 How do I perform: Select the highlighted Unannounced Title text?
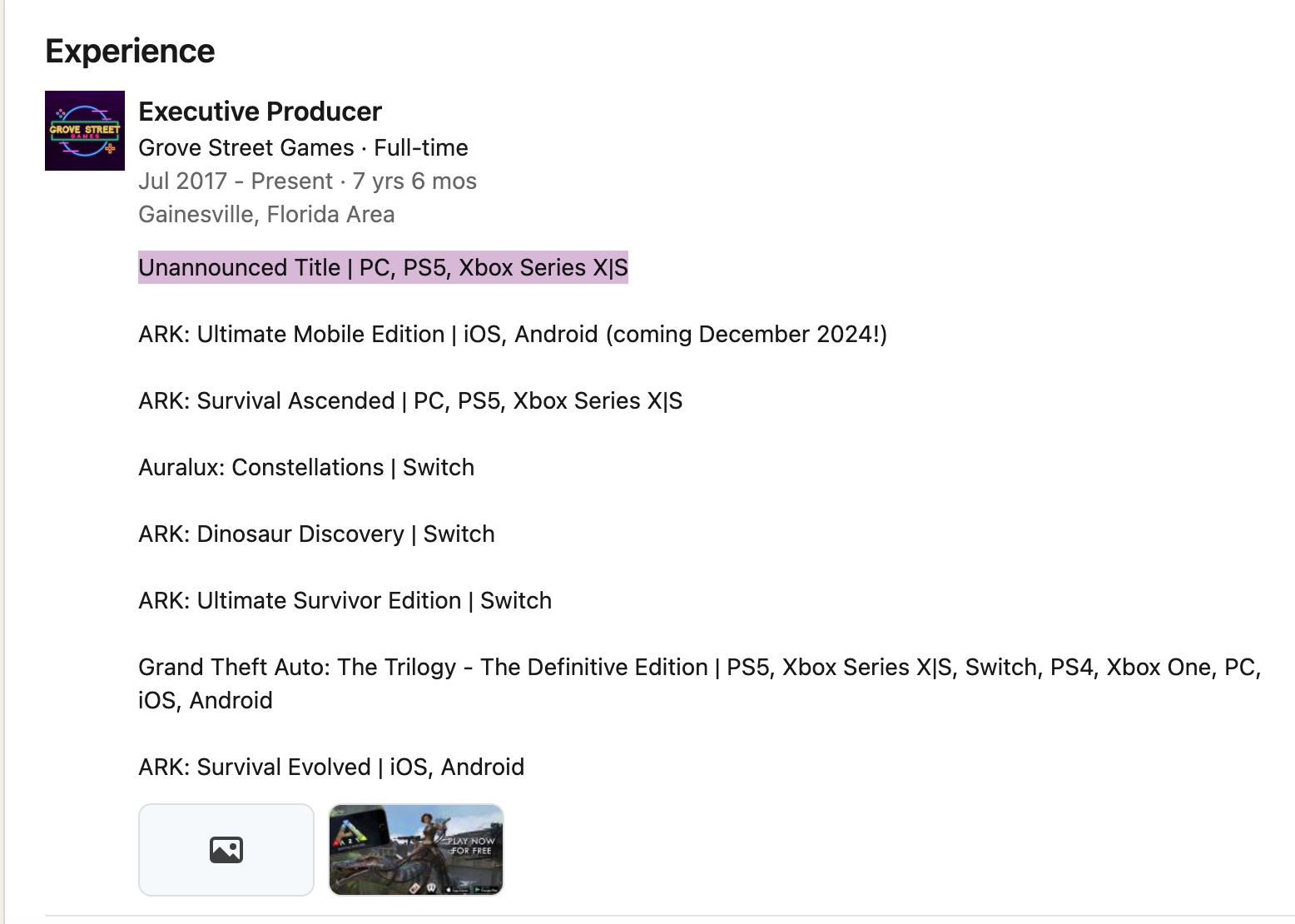coord(383,267)
